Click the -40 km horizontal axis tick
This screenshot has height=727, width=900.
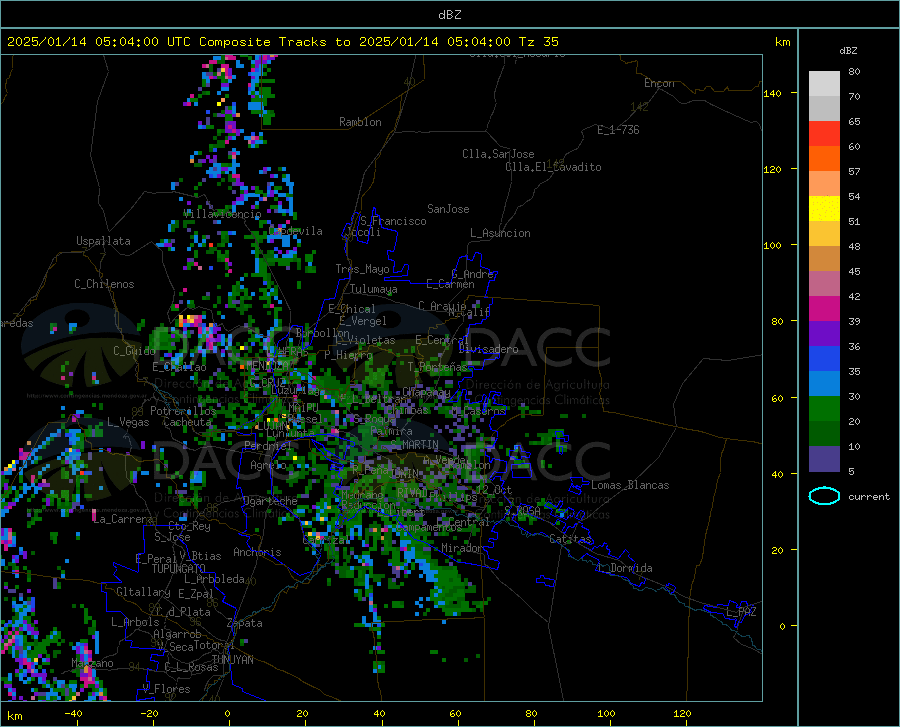[x=73, y=713]
